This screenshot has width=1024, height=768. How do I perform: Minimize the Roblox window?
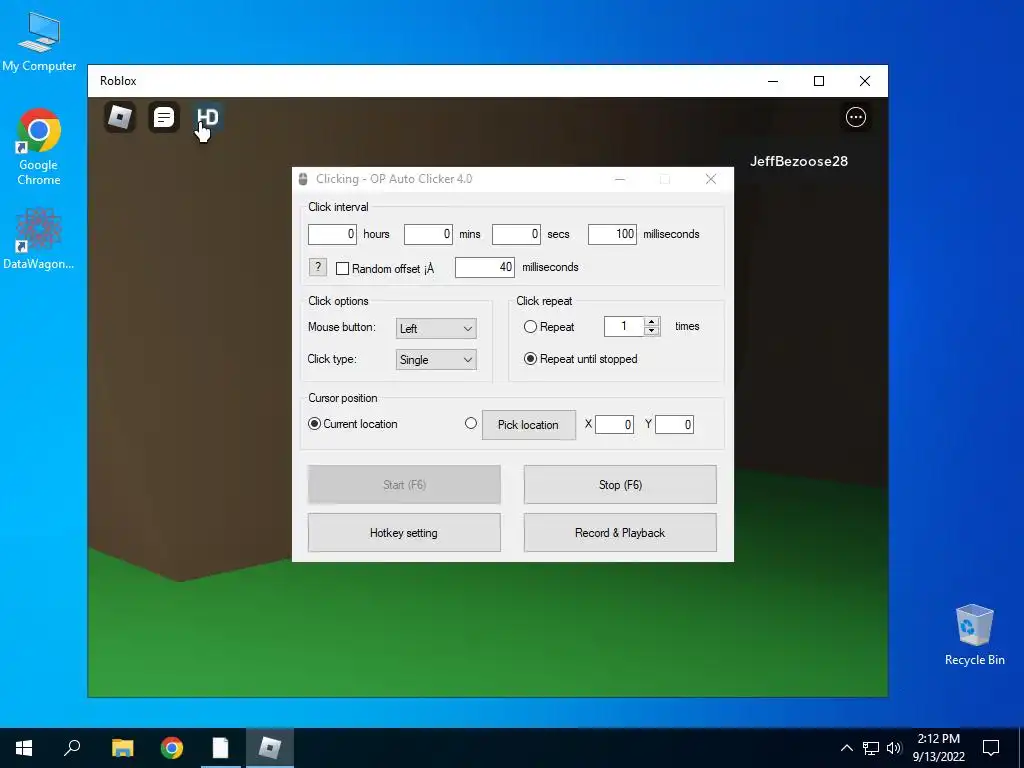773,81
